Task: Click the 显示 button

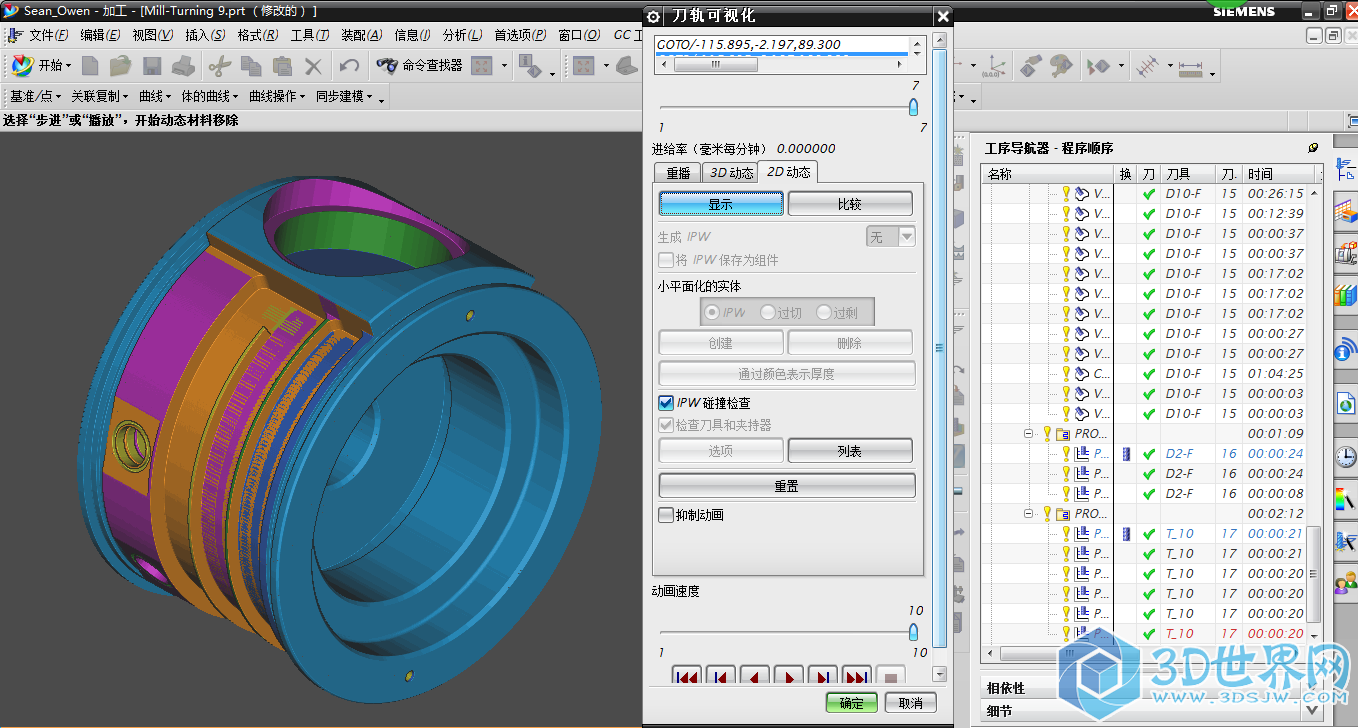Action: tap(721, 203)
